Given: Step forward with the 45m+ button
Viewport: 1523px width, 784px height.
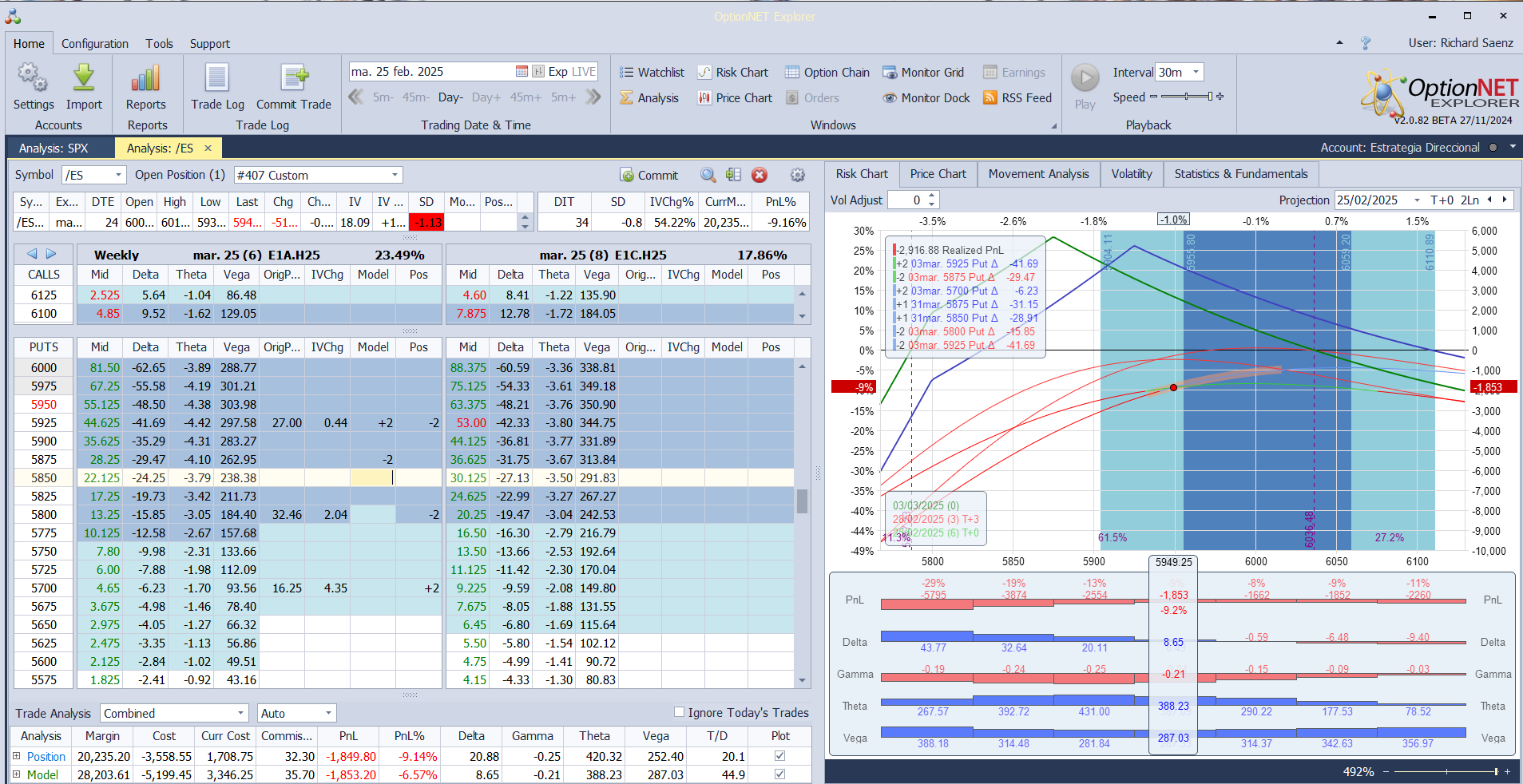Looking at the screenshot, I should point(526,97).
